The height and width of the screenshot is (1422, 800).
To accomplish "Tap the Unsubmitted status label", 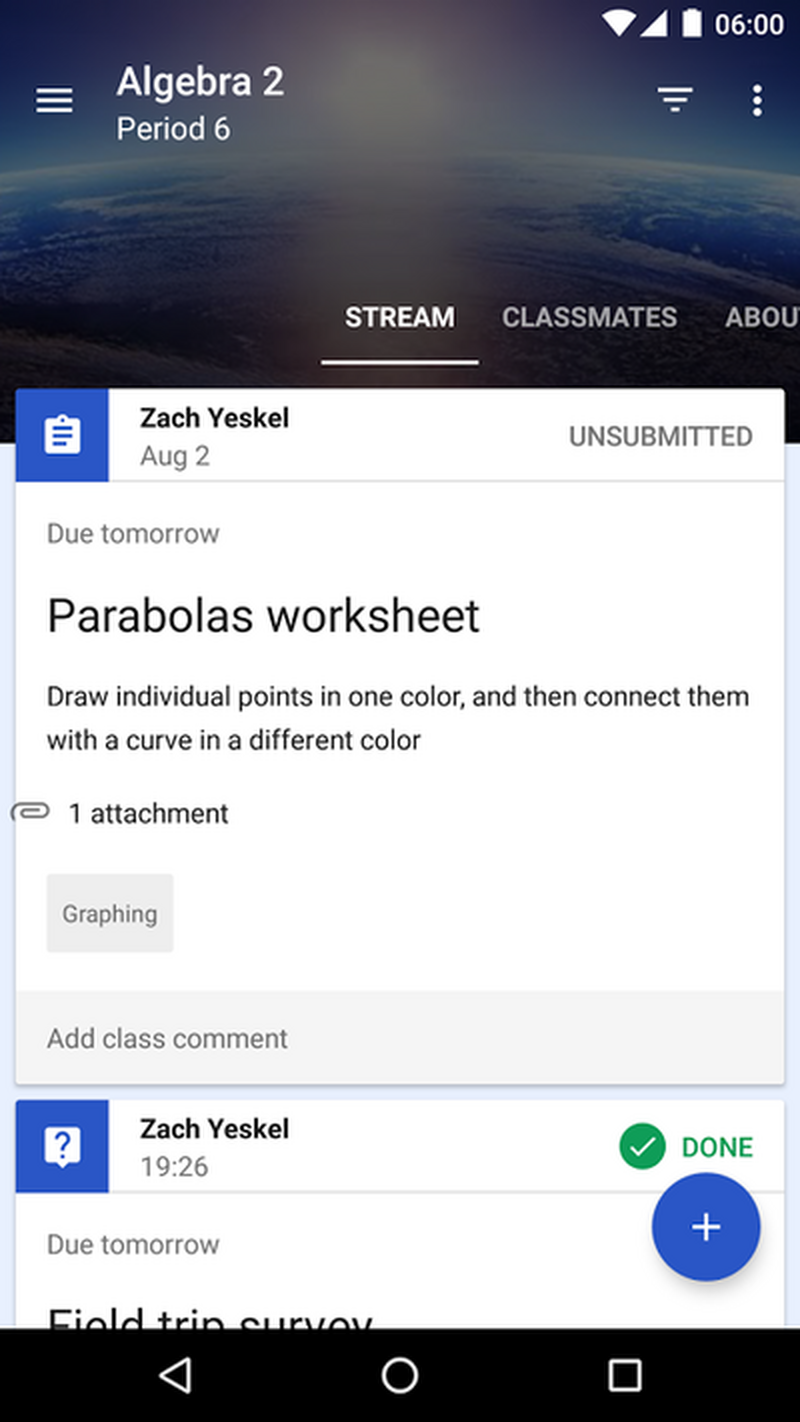I will point(660,437).
